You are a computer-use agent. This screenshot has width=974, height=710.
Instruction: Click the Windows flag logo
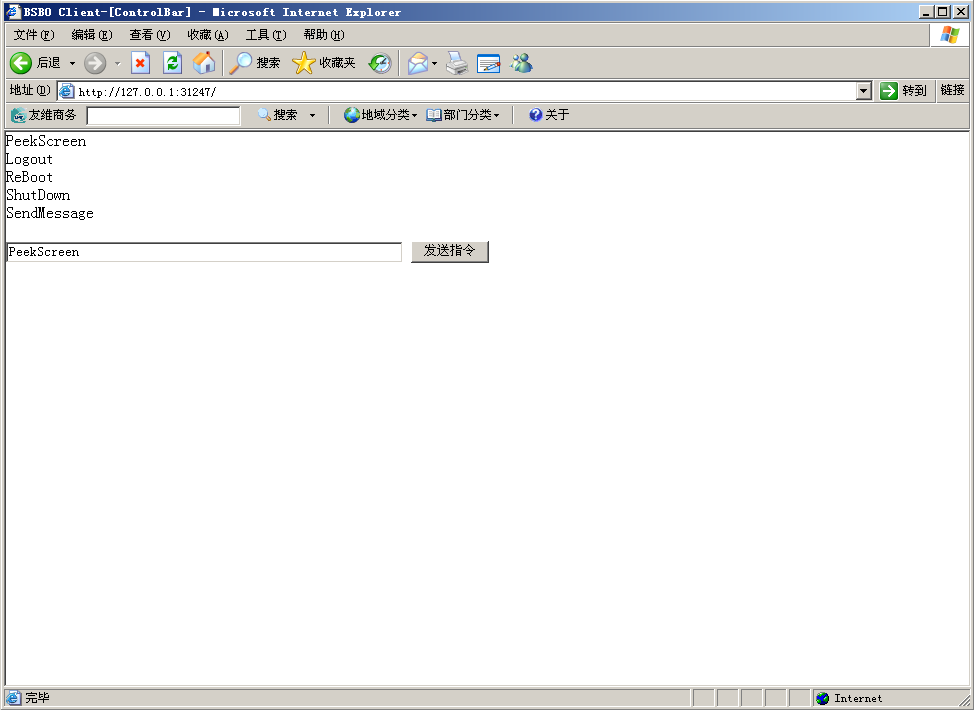point(950,35)
